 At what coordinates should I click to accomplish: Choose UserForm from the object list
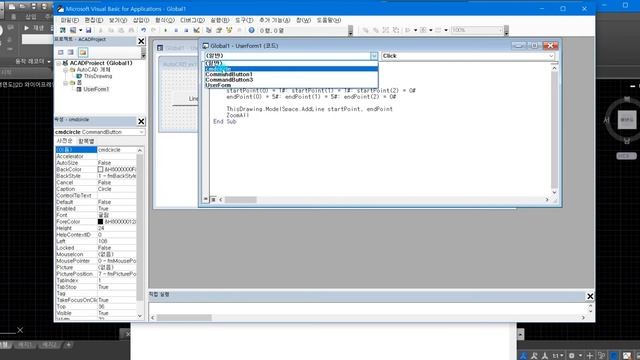pyautogui.click(x=291, y=85)
